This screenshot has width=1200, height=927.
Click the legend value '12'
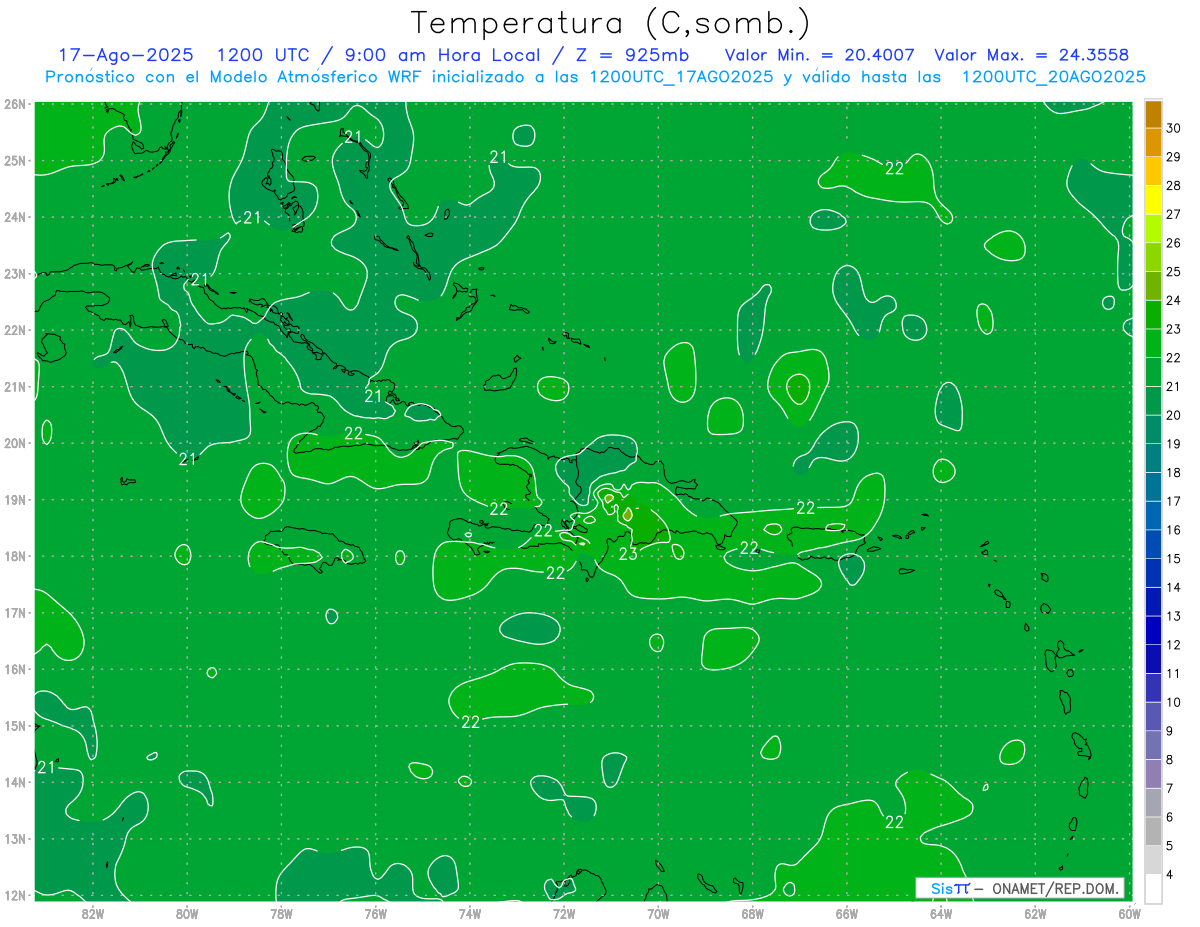(x=1173, y=645)
